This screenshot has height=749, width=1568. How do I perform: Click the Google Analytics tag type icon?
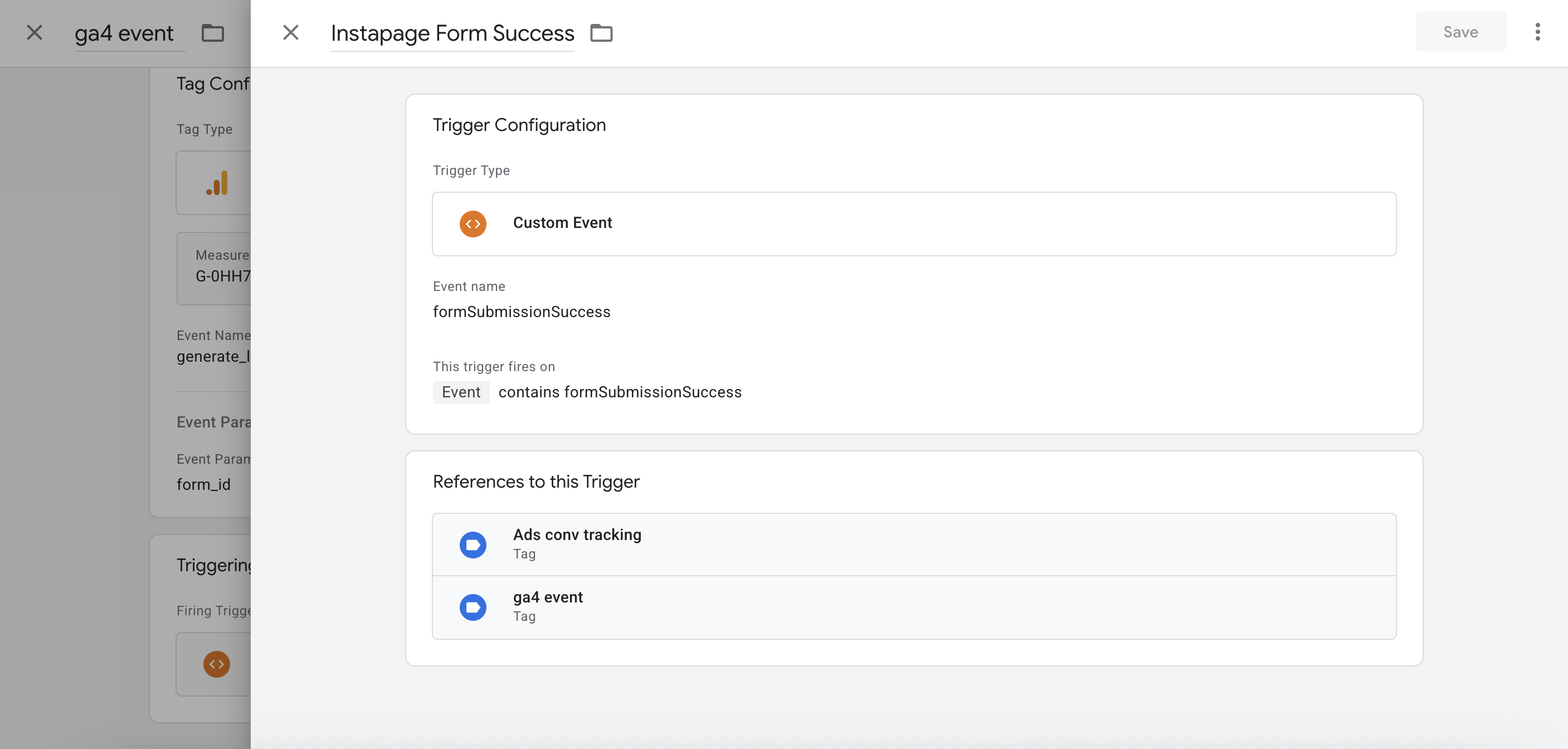coord(217,183)
